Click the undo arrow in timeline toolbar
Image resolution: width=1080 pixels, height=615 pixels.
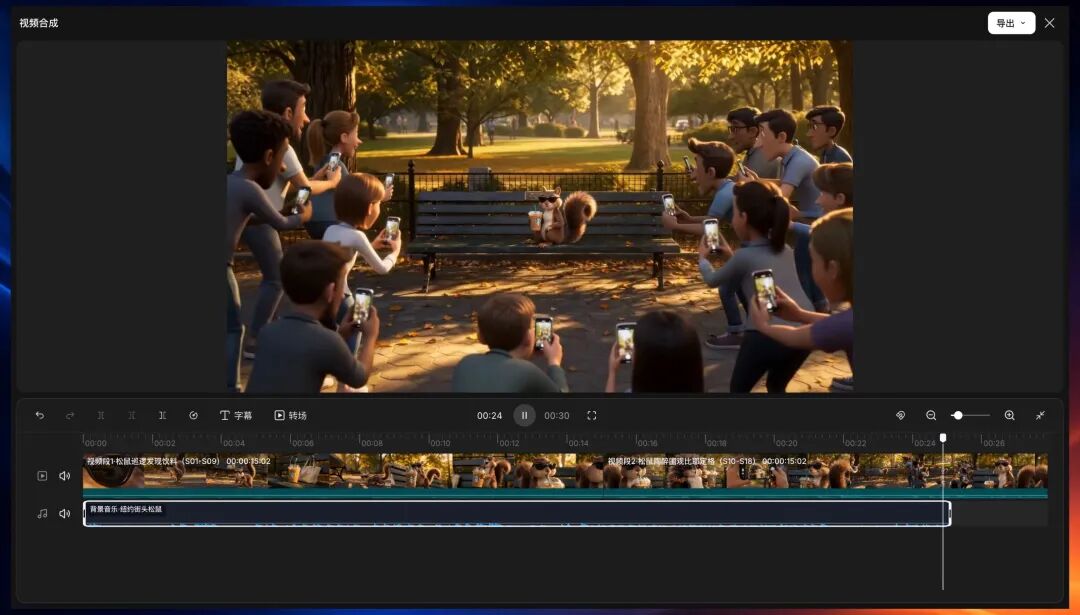click(x=40, y=415)
